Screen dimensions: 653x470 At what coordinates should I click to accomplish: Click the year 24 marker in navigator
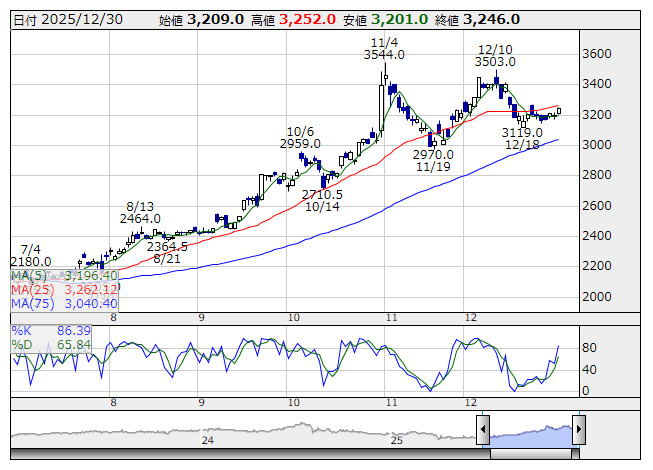(x=207, y=440)
